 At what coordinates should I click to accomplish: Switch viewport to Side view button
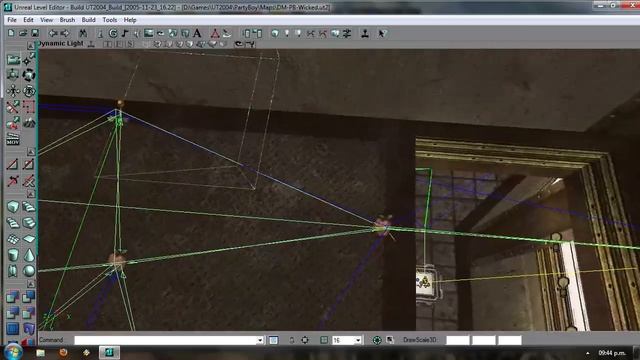[x=130, y=44]
